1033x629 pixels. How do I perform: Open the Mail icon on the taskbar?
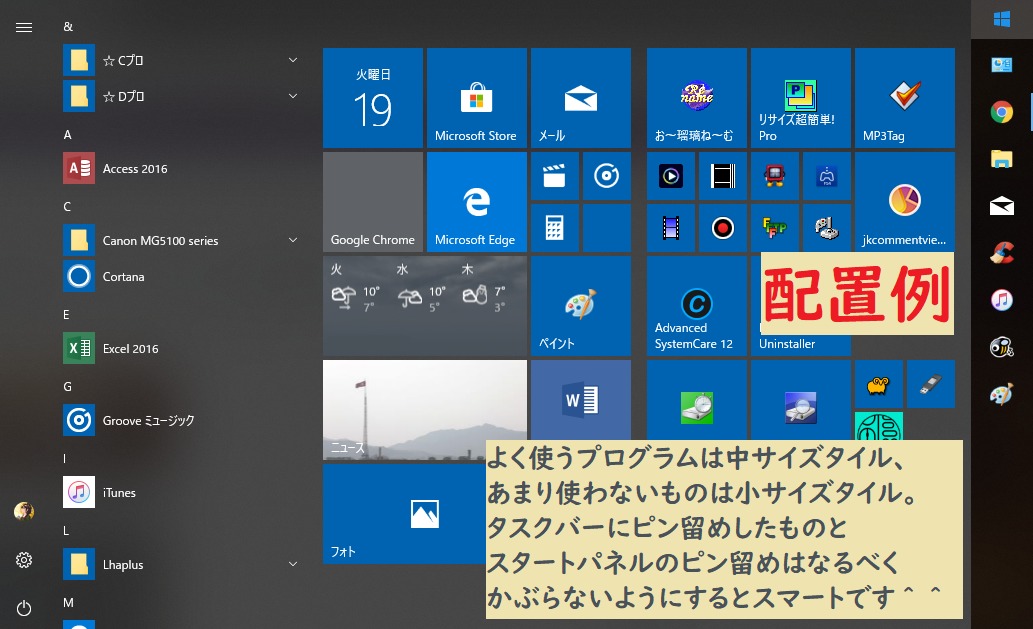tap(1001, 206)
